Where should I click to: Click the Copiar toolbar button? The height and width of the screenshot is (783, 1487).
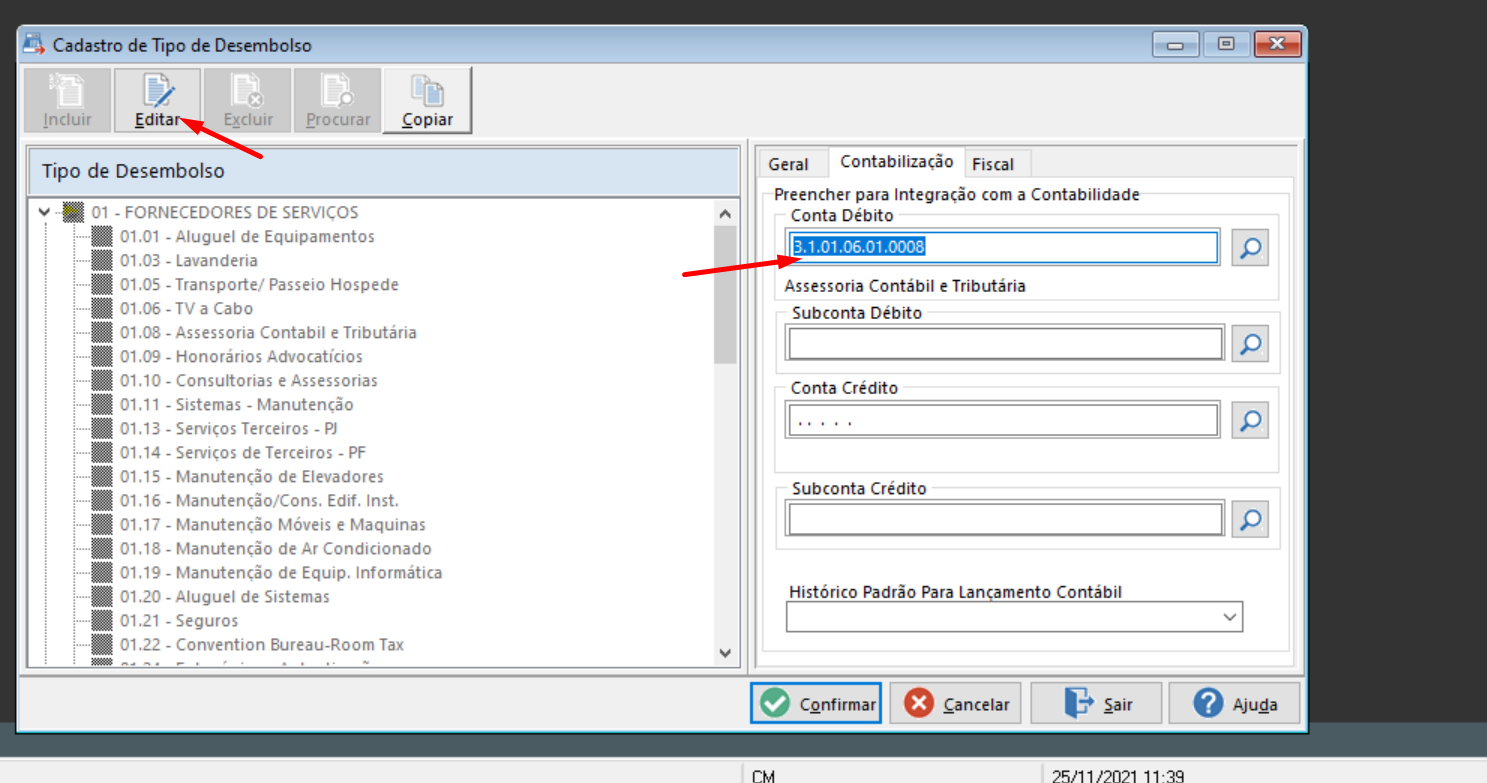[428, 100]
